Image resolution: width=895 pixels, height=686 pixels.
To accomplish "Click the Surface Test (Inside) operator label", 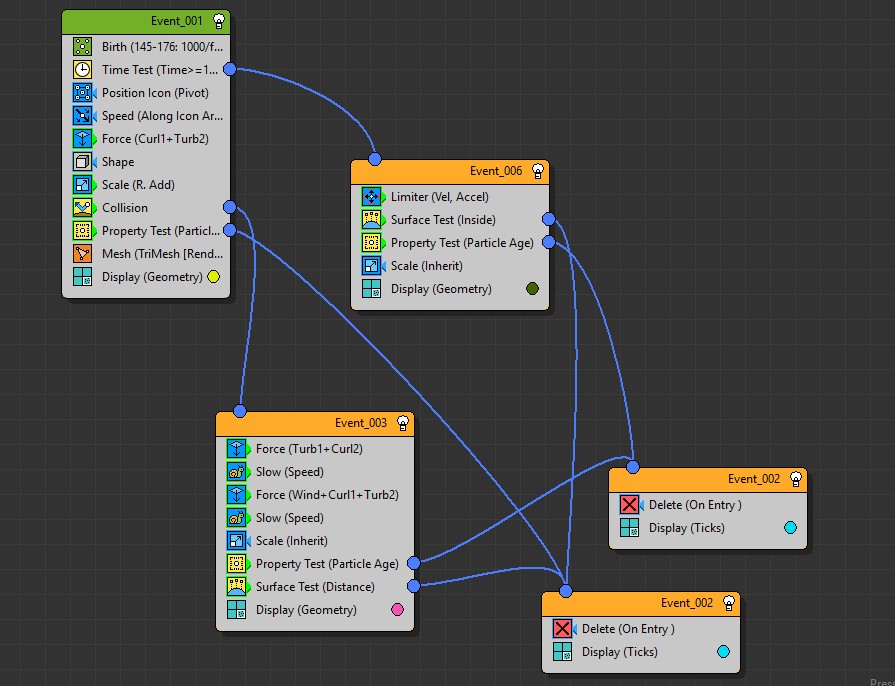I will (442, 220).
